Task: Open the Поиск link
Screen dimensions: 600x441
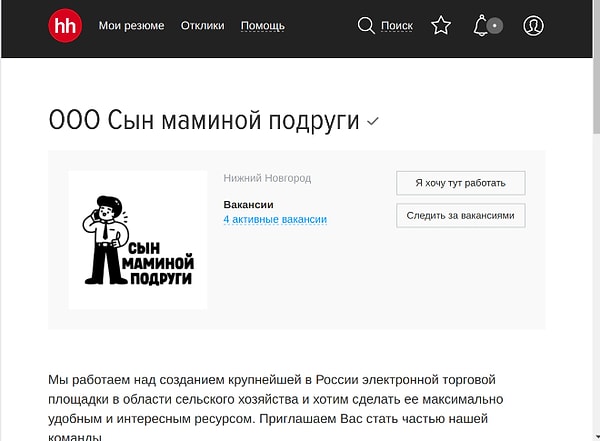Action: [397, 26]
